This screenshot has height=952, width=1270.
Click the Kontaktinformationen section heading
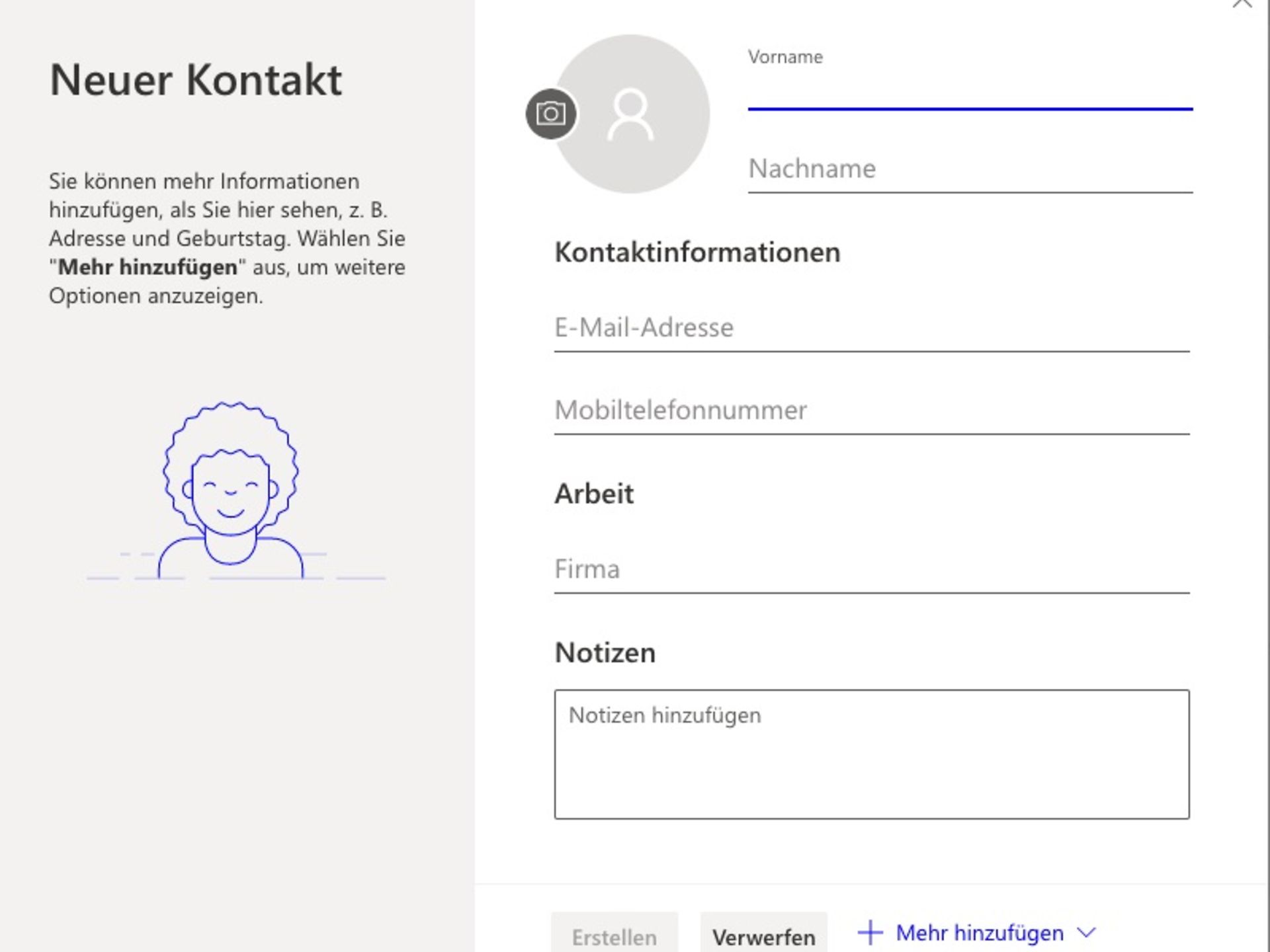(x=698, y=252)
